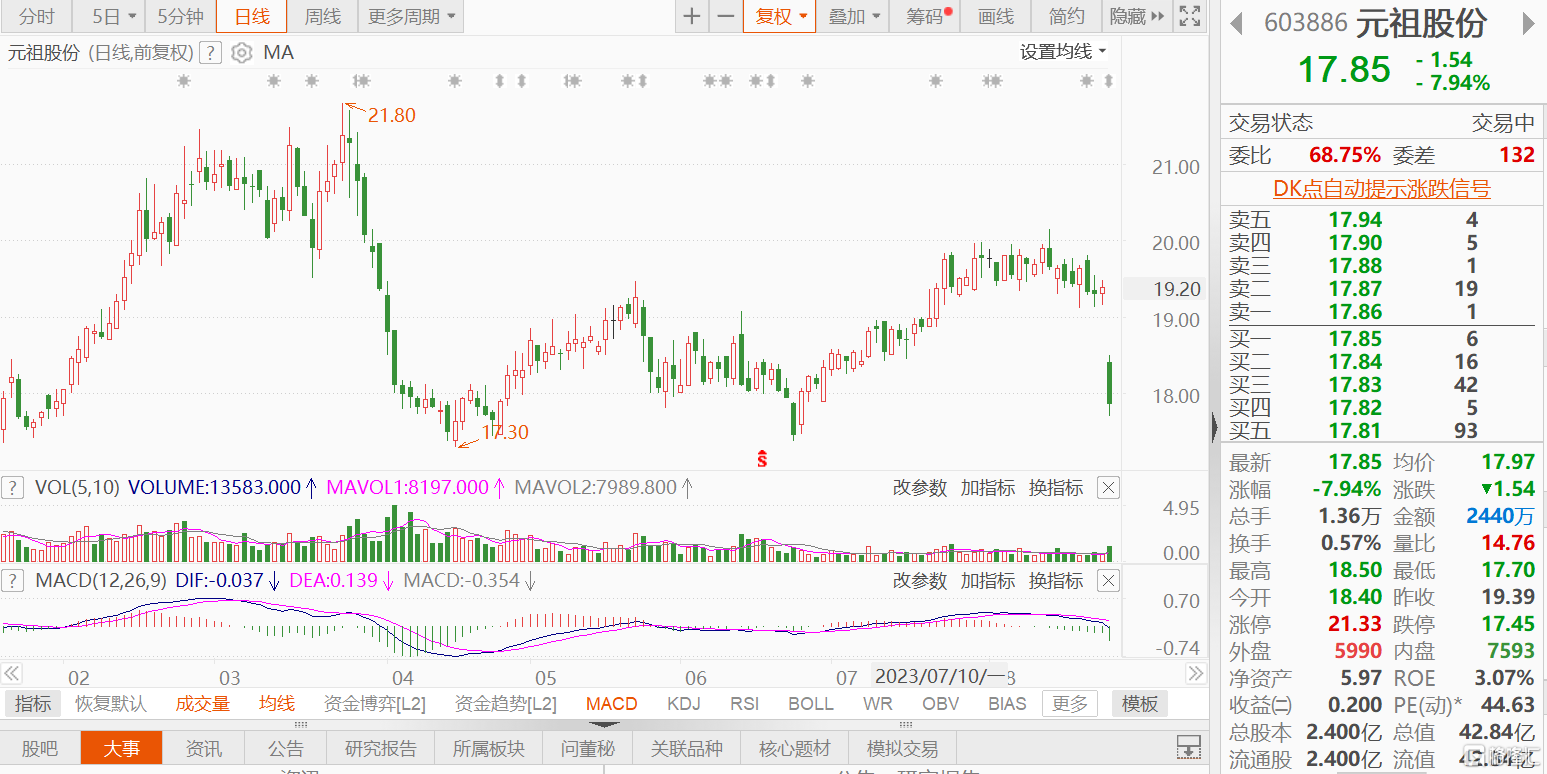
Task: Go to next stock with right arrow
Action: 1528,24
